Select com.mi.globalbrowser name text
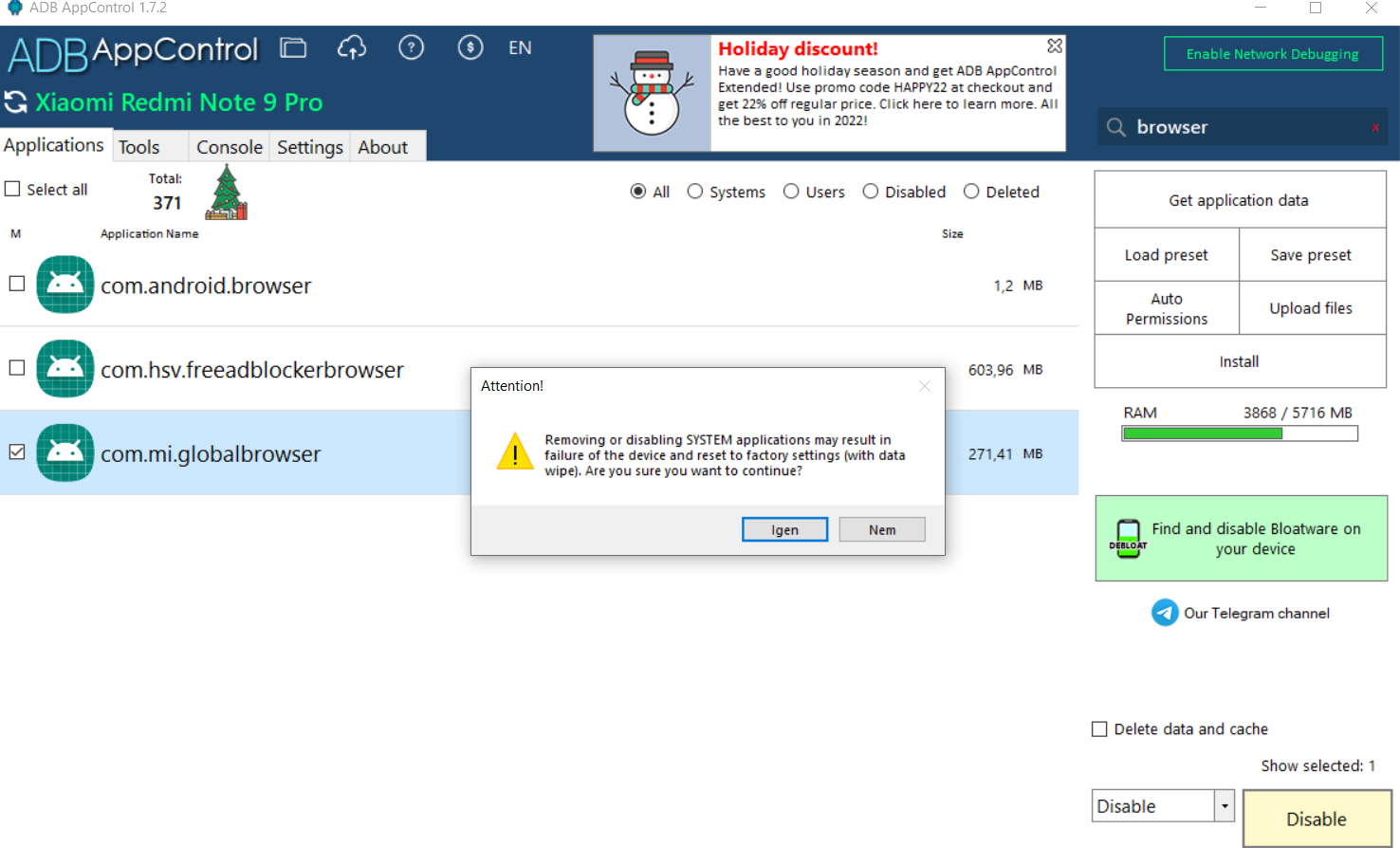This screenshot has width=1400, height=848. click(211, 454)
